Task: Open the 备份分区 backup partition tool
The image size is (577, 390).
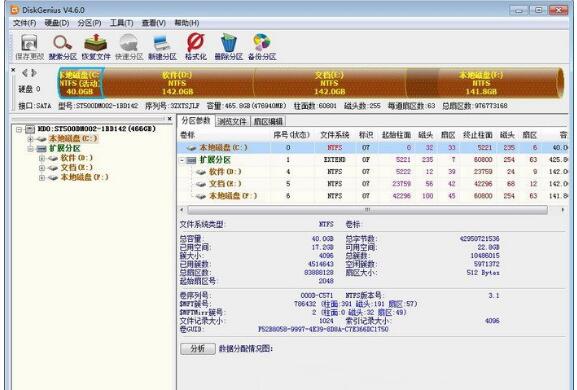Action: click(x=262, y=47)
